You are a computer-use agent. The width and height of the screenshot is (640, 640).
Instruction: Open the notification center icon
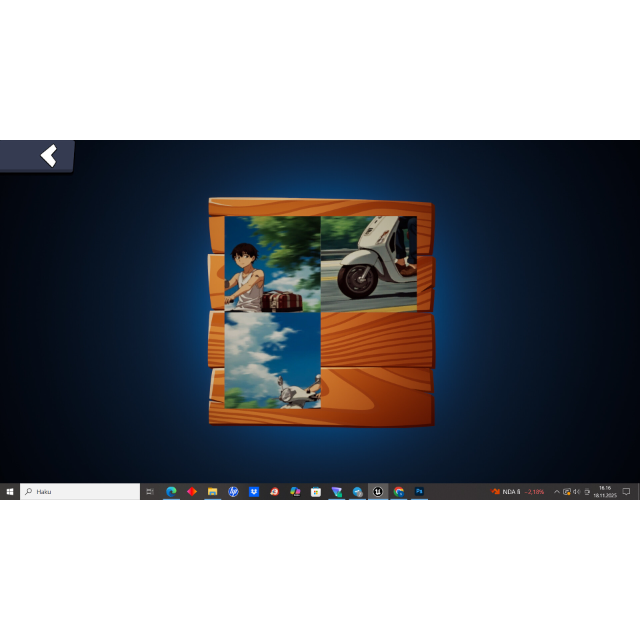click(627, 492)
